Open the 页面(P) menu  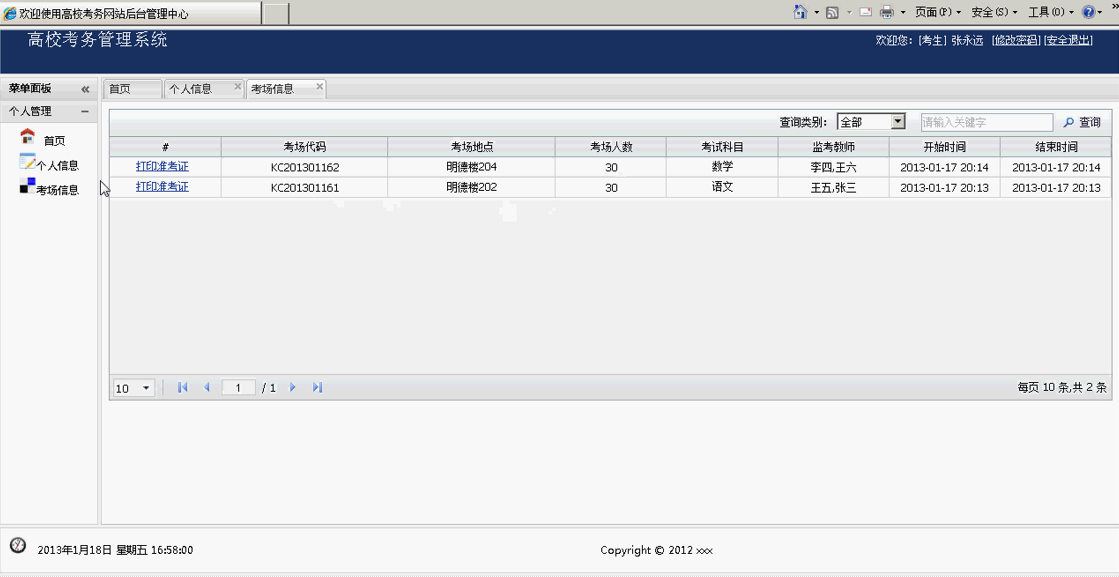pos(938,12)
